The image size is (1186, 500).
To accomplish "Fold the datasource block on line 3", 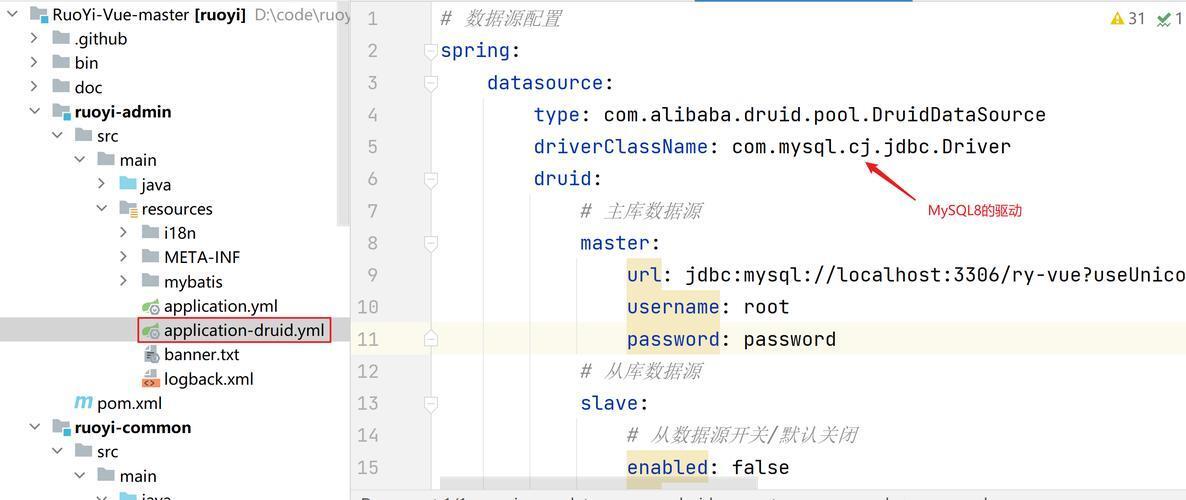I will (x=430, y=83).
